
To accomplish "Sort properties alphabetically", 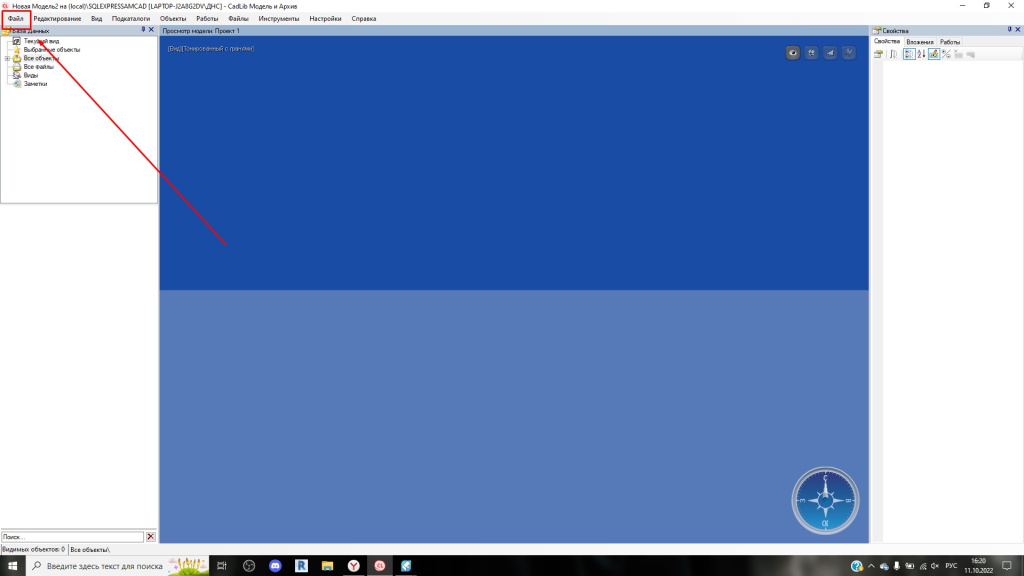I will (x=921, y=54).
